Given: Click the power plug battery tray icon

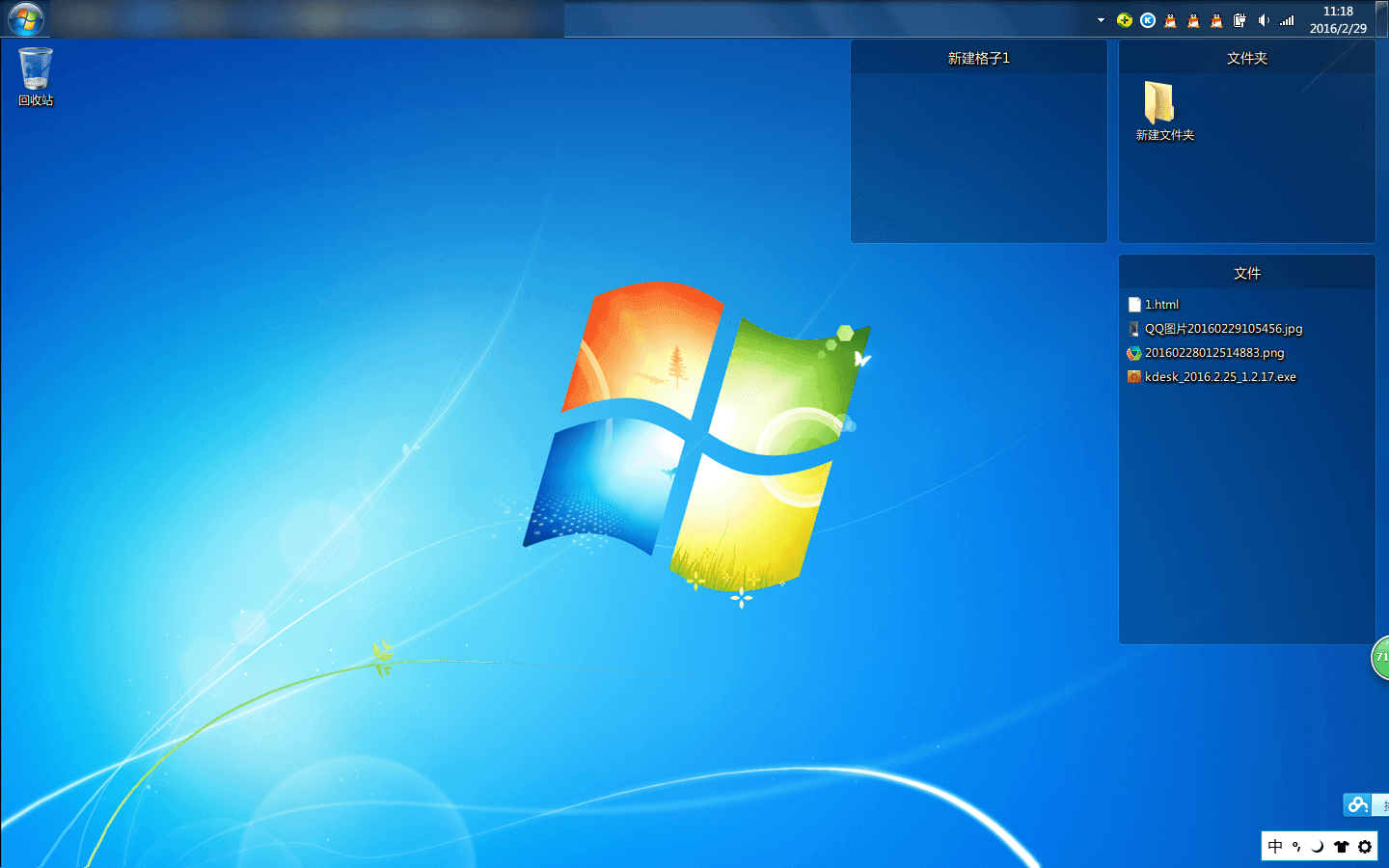Looking at the screenshot, I should pos(1239,20).
